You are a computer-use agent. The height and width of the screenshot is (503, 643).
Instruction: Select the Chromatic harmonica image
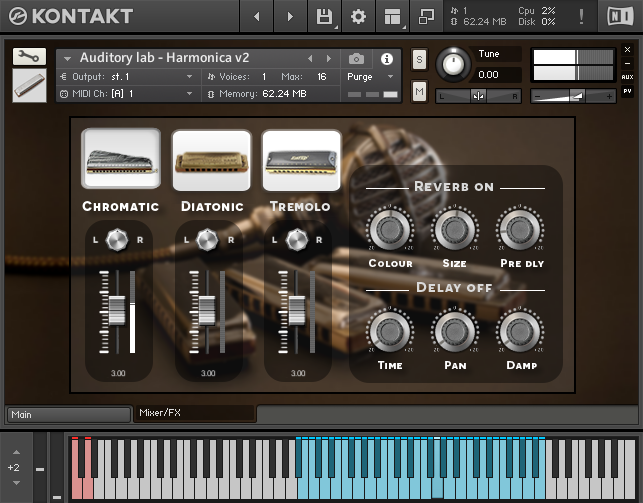[x=121, y=159]
